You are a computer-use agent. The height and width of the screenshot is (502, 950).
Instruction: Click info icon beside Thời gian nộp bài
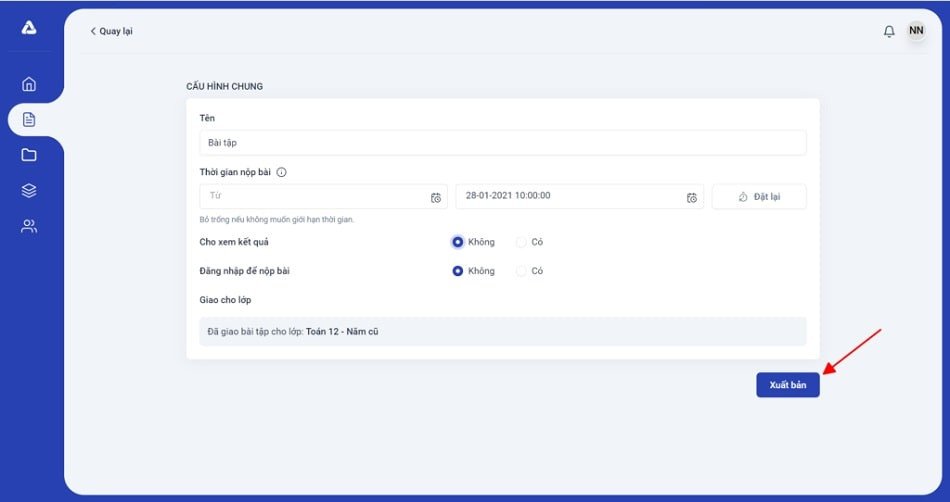pos(281,172)
